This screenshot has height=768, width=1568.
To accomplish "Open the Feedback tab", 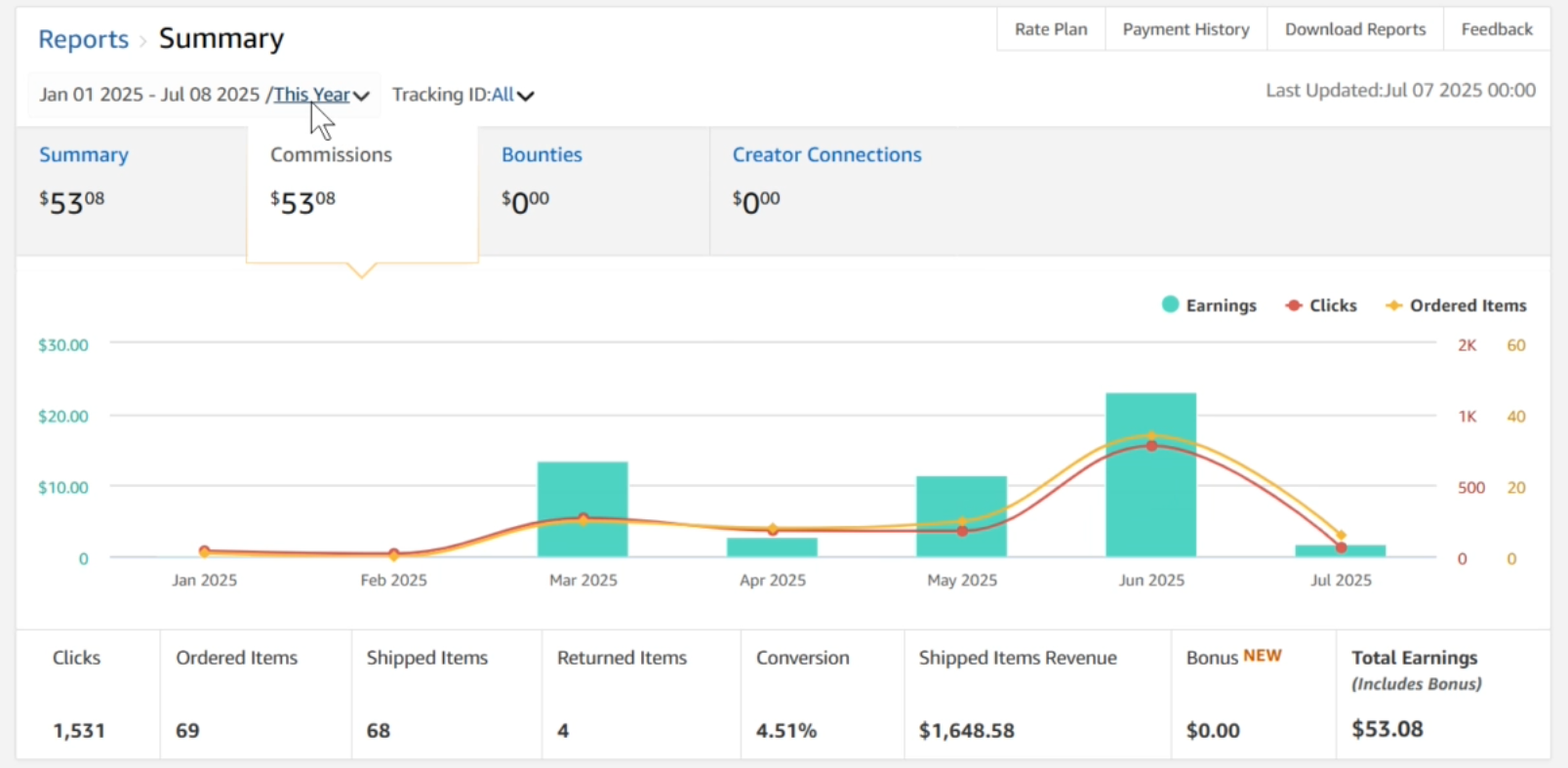I will coord(1497,29).
